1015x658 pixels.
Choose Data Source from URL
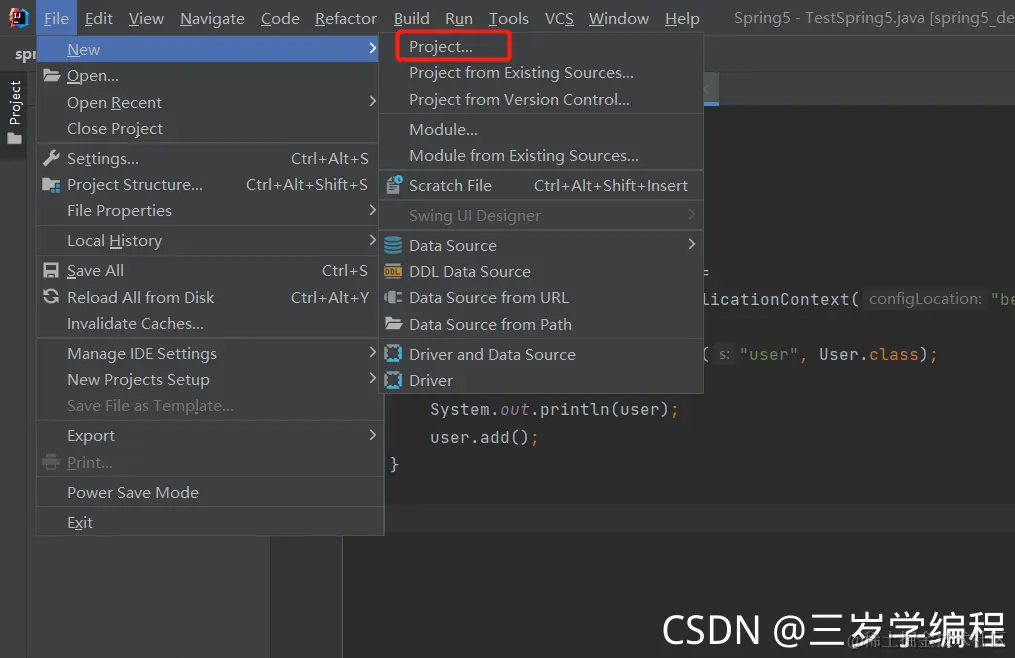541,297
